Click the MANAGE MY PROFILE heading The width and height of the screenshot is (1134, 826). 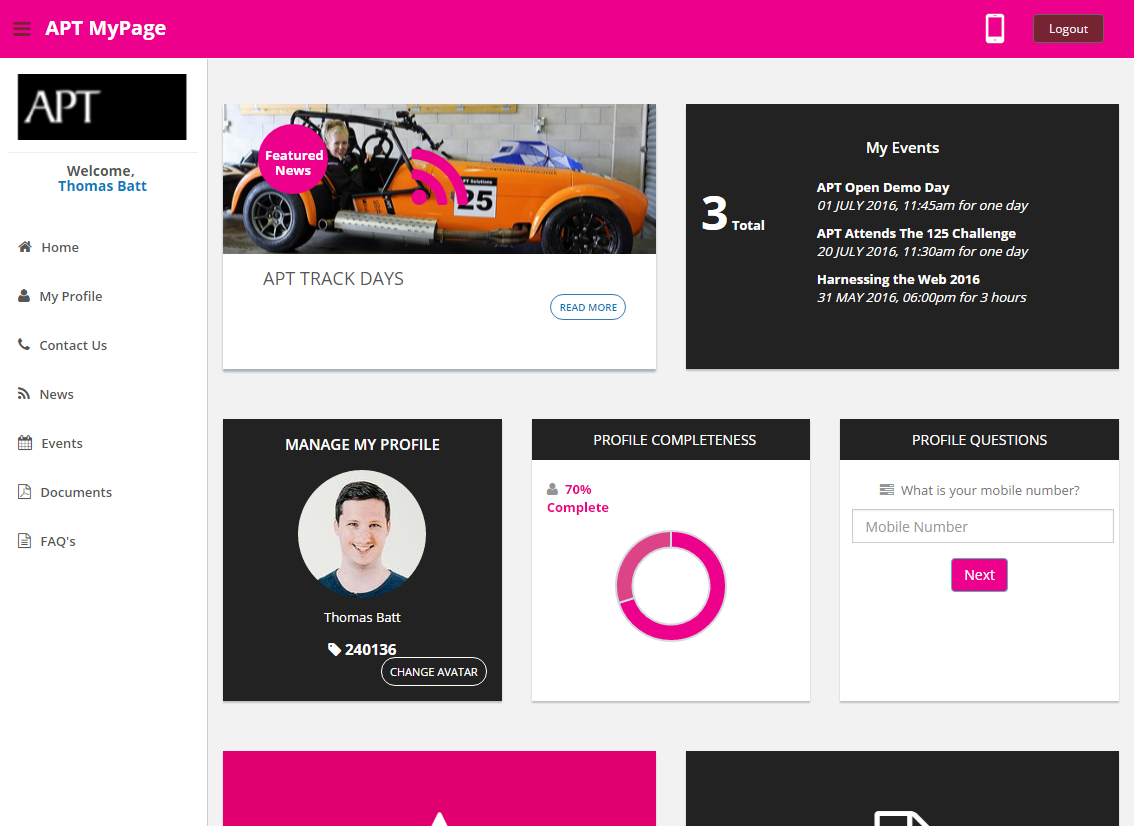tap(362, 445)
